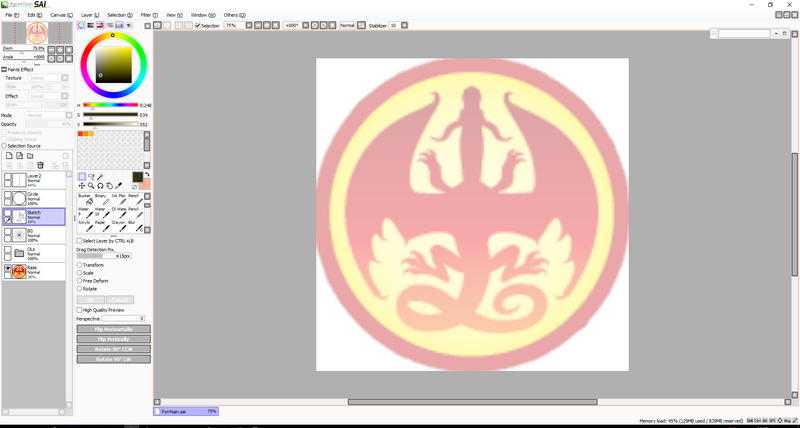Enable Select Layer by CTRL+LB checkbox

[80, 241]
